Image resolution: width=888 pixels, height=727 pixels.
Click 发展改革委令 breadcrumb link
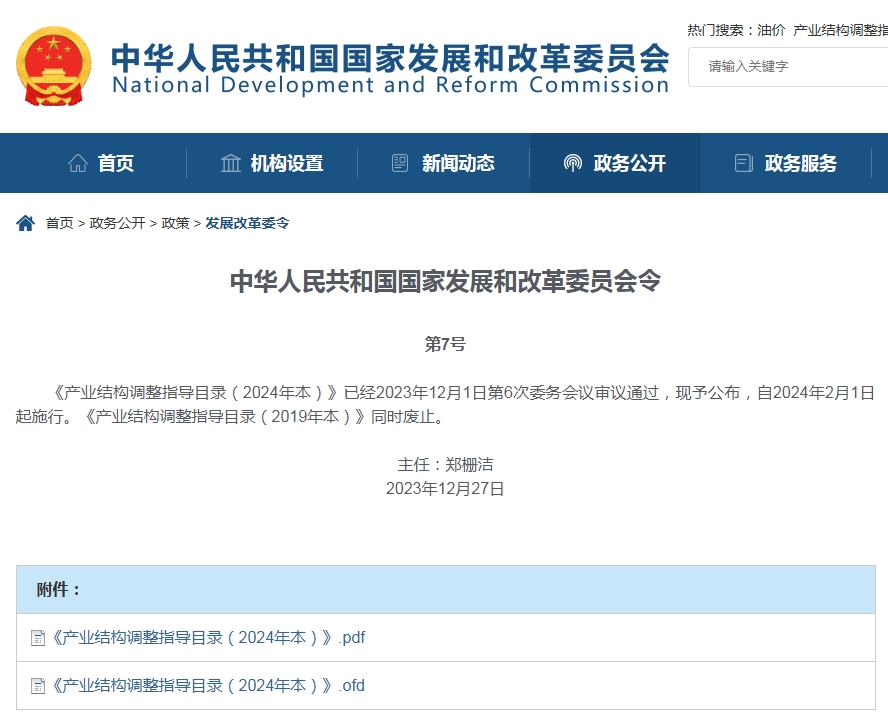tap(247, 223)
